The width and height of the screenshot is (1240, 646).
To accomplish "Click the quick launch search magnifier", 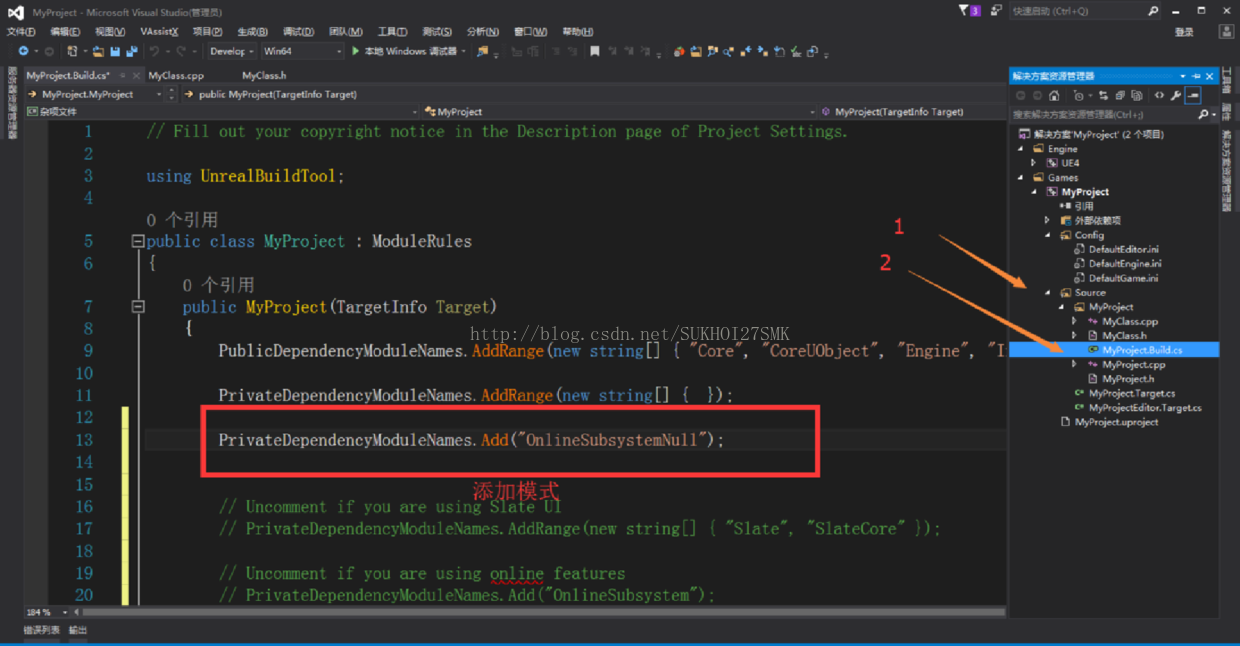I will click(x=1153, y=11).
